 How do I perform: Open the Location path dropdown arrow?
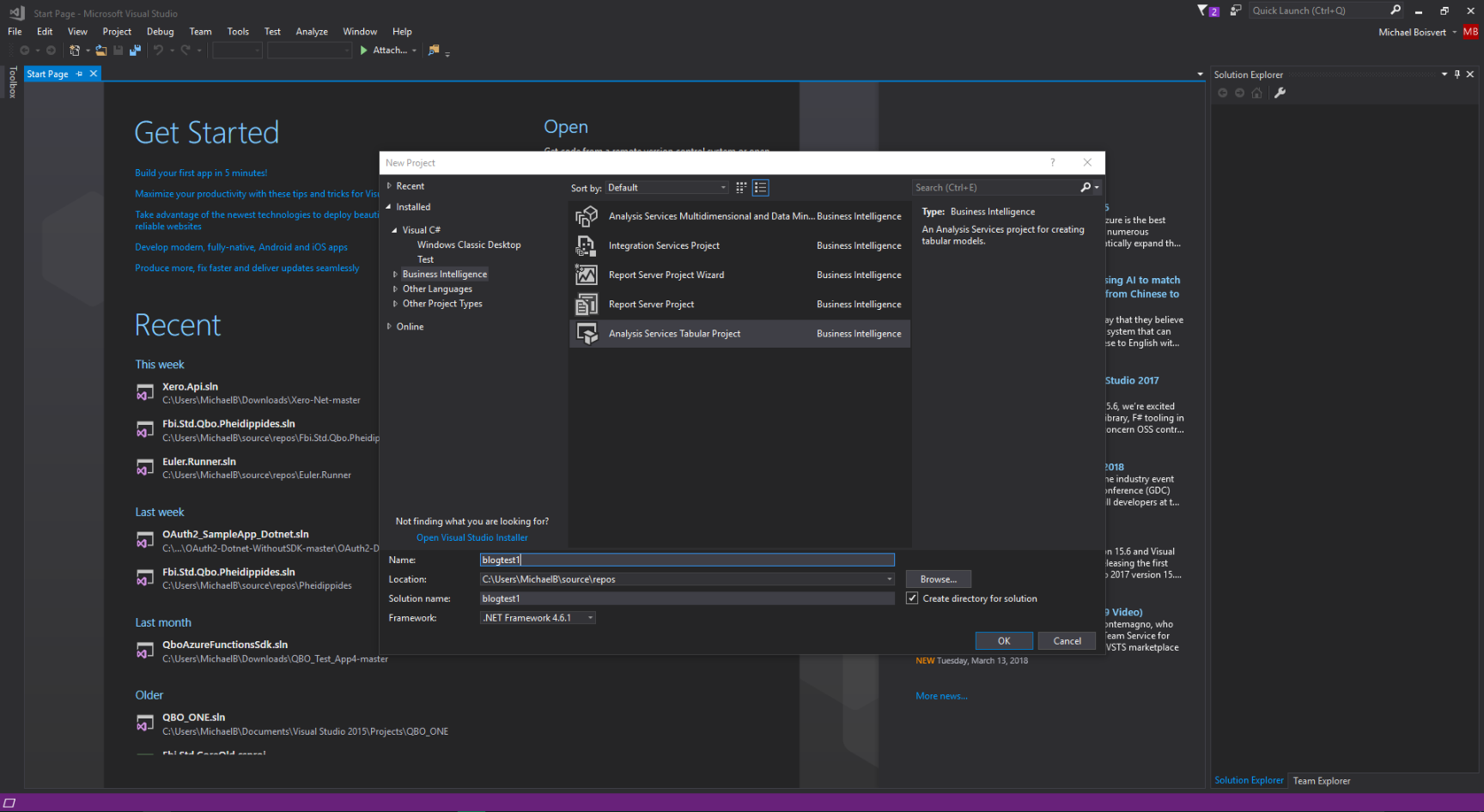point(889,579)
